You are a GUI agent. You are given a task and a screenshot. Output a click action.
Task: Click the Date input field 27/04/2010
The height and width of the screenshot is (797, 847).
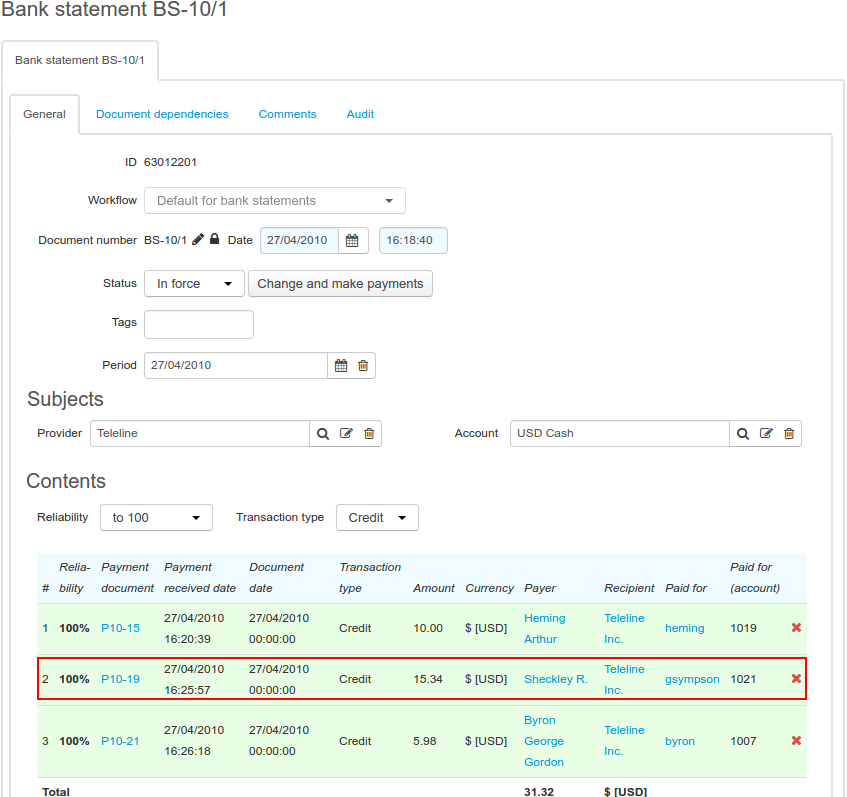[299, 240]
